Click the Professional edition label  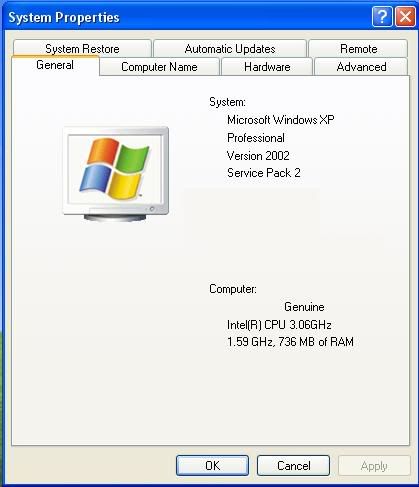point(256,138)
